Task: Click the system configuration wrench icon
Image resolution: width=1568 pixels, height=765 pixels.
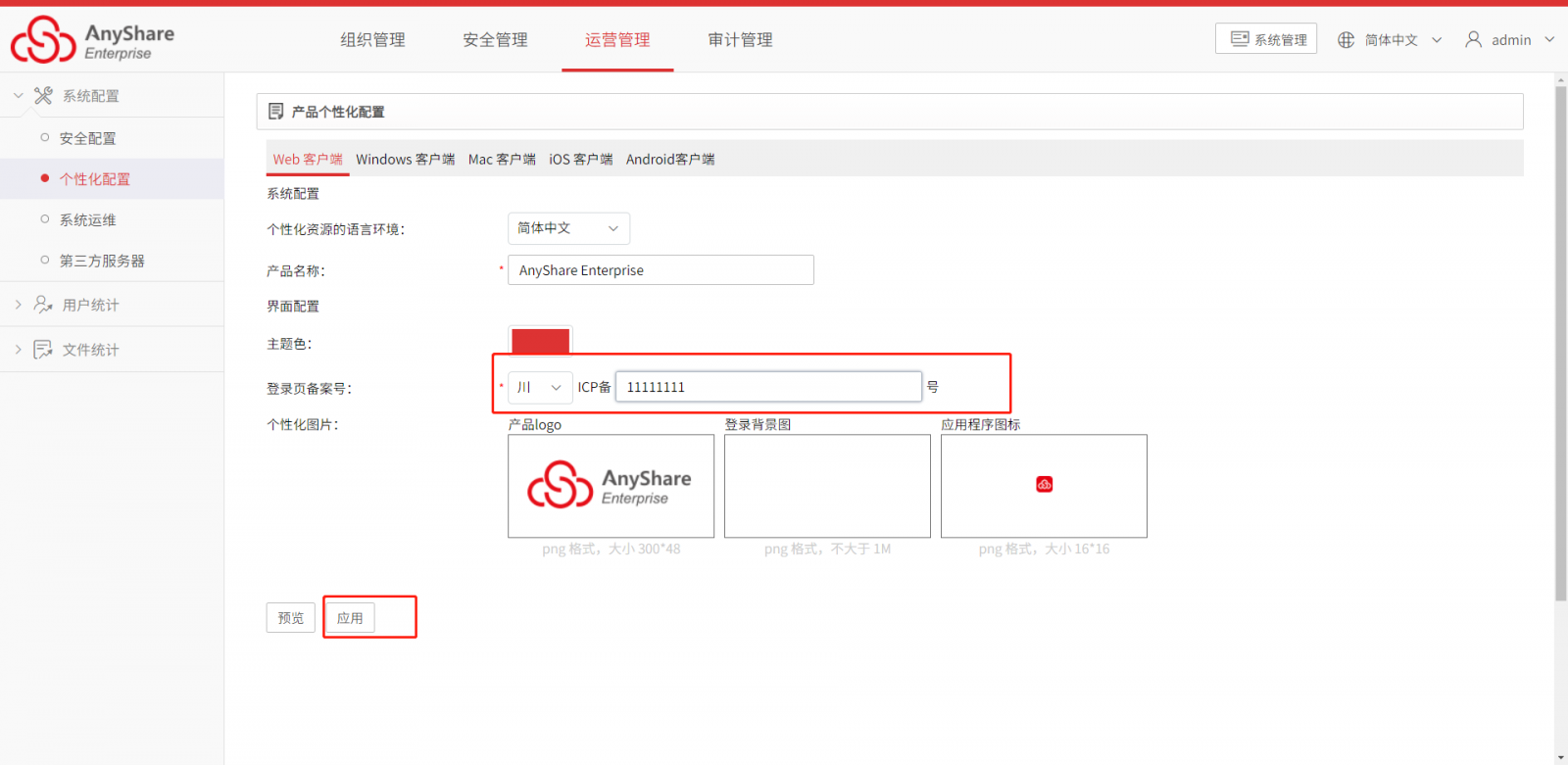Action: pyautogui.click(x=43, y=95)
